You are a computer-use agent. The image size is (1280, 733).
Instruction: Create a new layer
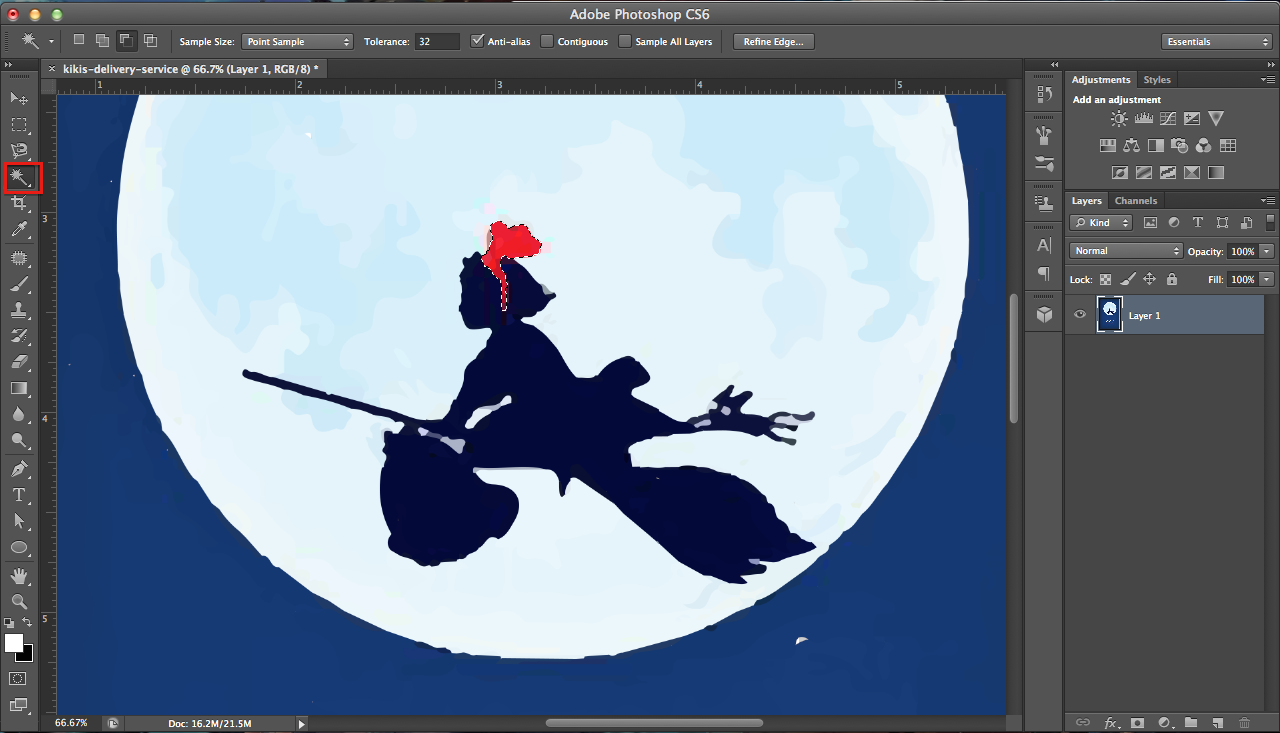(1217, 722)
